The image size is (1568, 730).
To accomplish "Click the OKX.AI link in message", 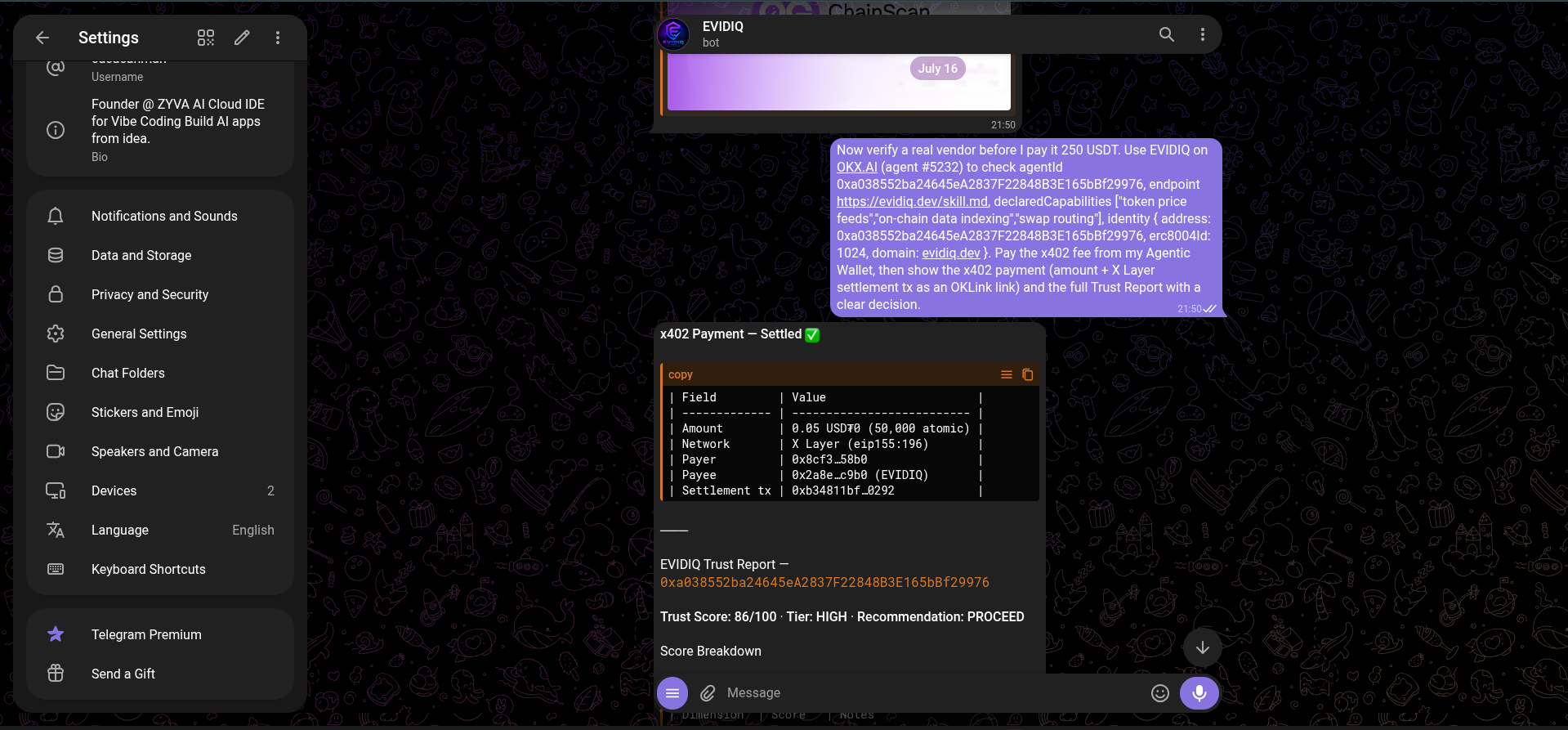I will (856, 167).
